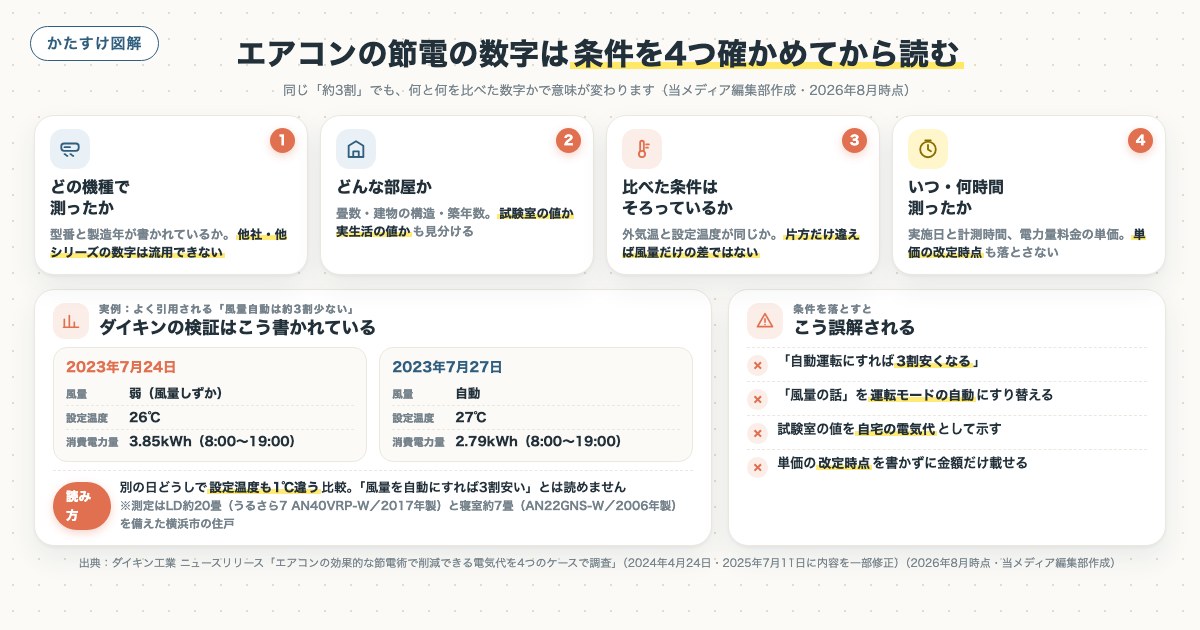1200x630 pixels.
Task: Click the text 外気温と設定温度が同じか
Action: 700,235
